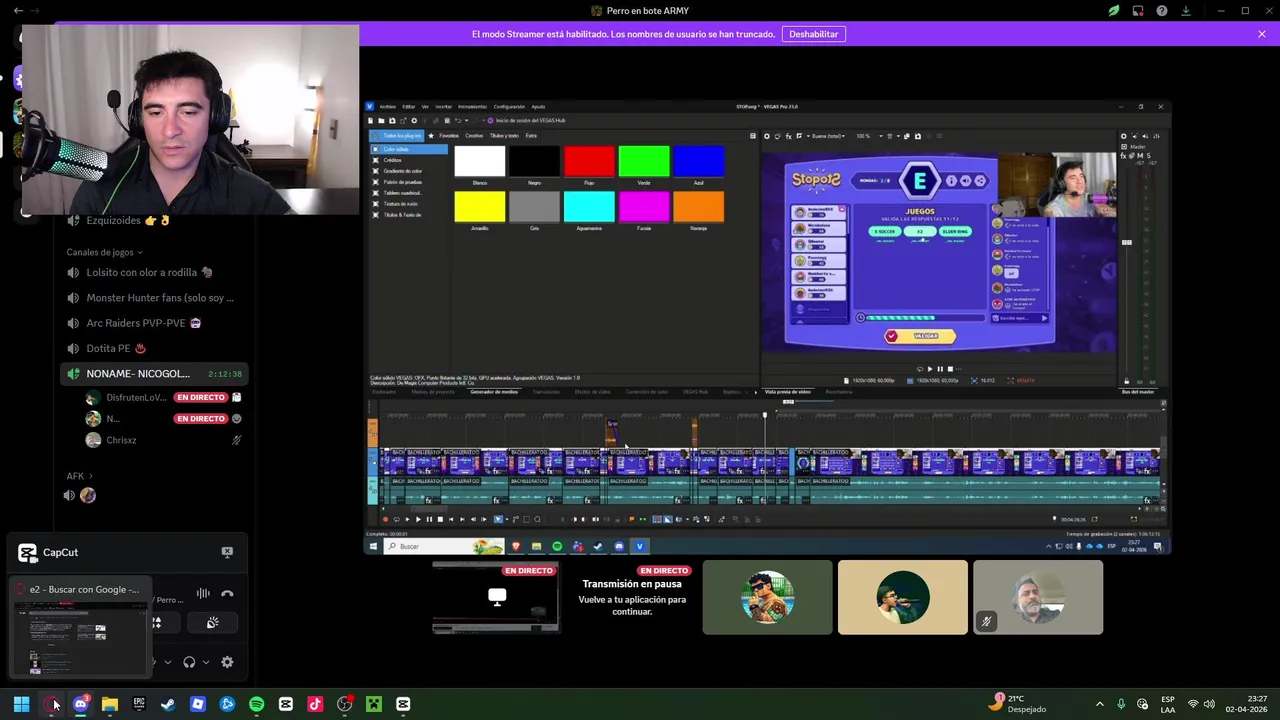
Task: Open File Explorer from the taskbar
Action: point(110,704)
